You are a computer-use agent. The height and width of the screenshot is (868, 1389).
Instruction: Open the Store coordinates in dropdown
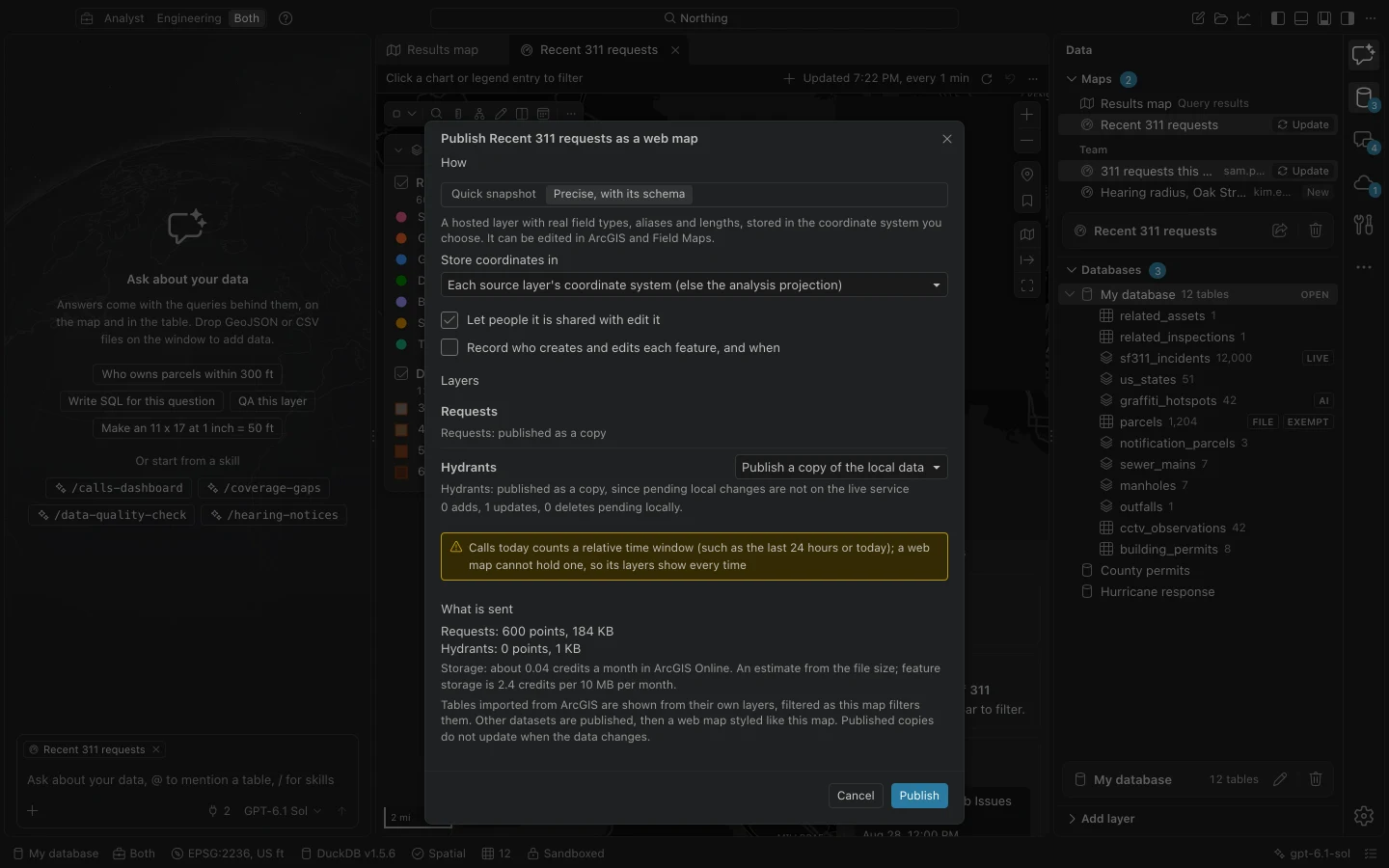694,285
